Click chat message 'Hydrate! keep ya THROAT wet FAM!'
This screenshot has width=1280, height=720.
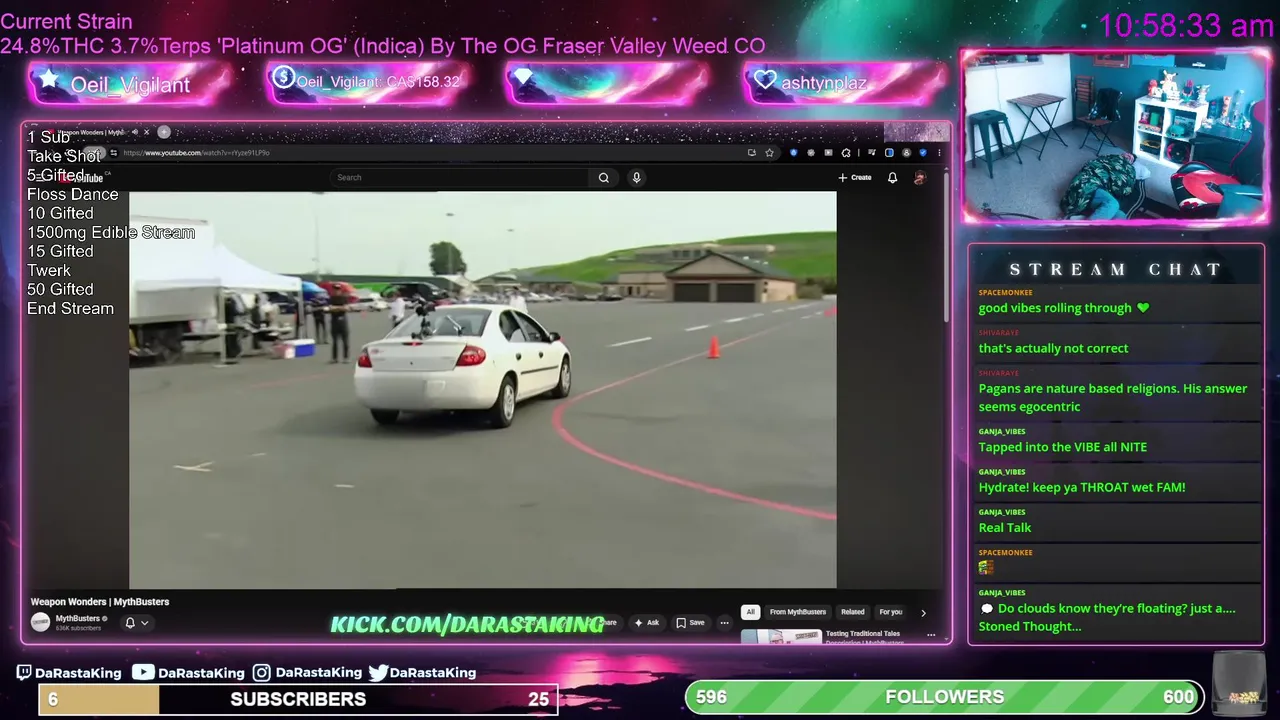pyautogui.click(x=1082, y=487)
